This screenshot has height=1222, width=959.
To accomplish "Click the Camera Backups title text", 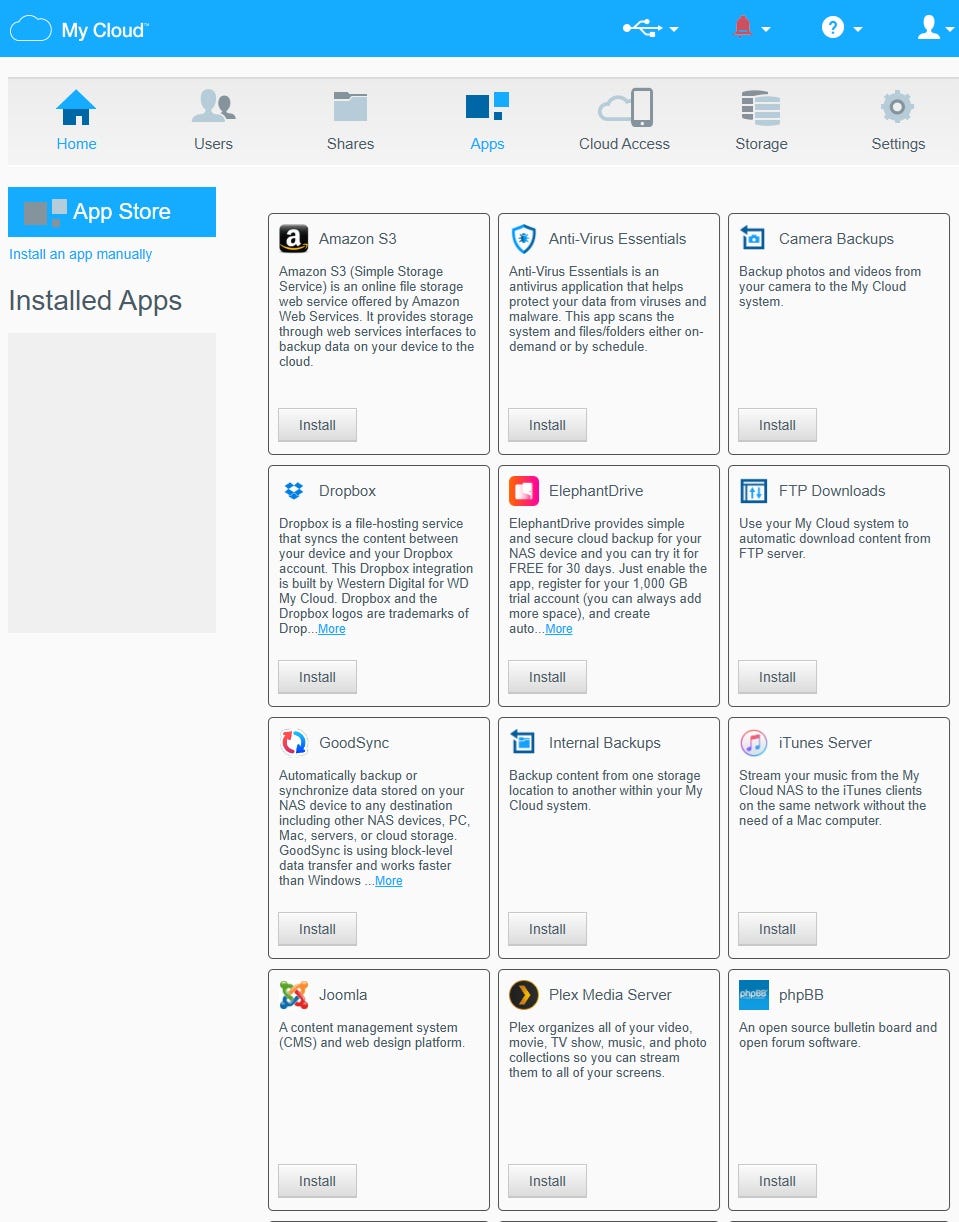I will (x=836, y=239).
